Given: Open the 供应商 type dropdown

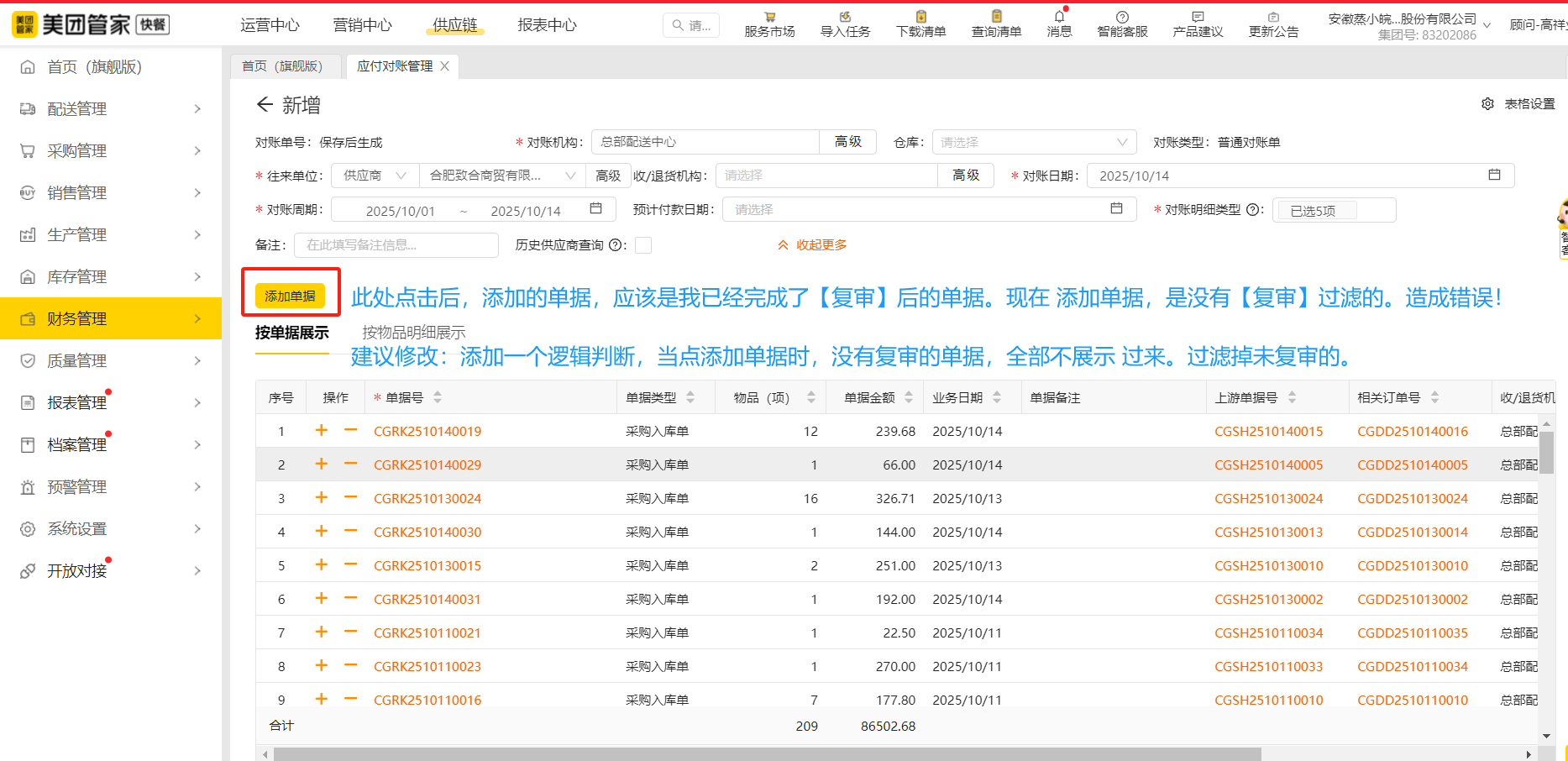Looking at the screenshot, I should pos(375,176).
